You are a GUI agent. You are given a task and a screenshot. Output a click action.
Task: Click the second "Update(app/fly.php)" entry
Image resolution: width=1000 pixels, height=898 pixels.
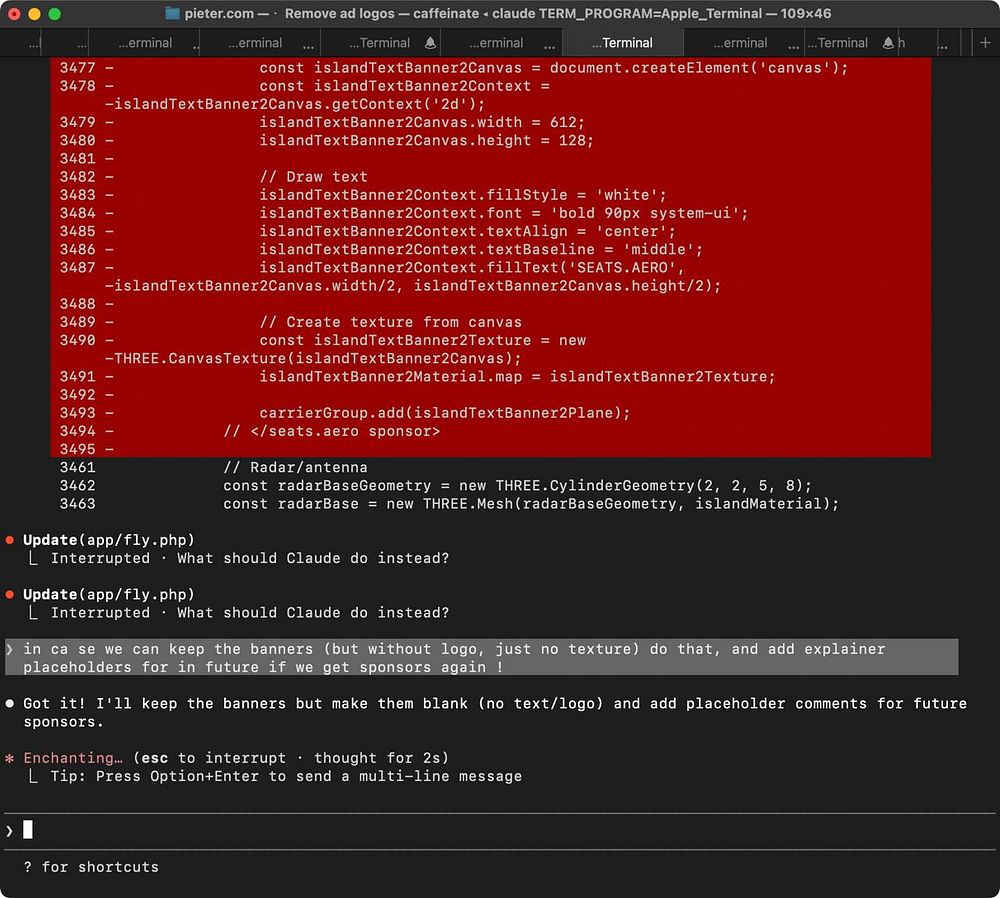pyautogui.click(x=108, y=594)
